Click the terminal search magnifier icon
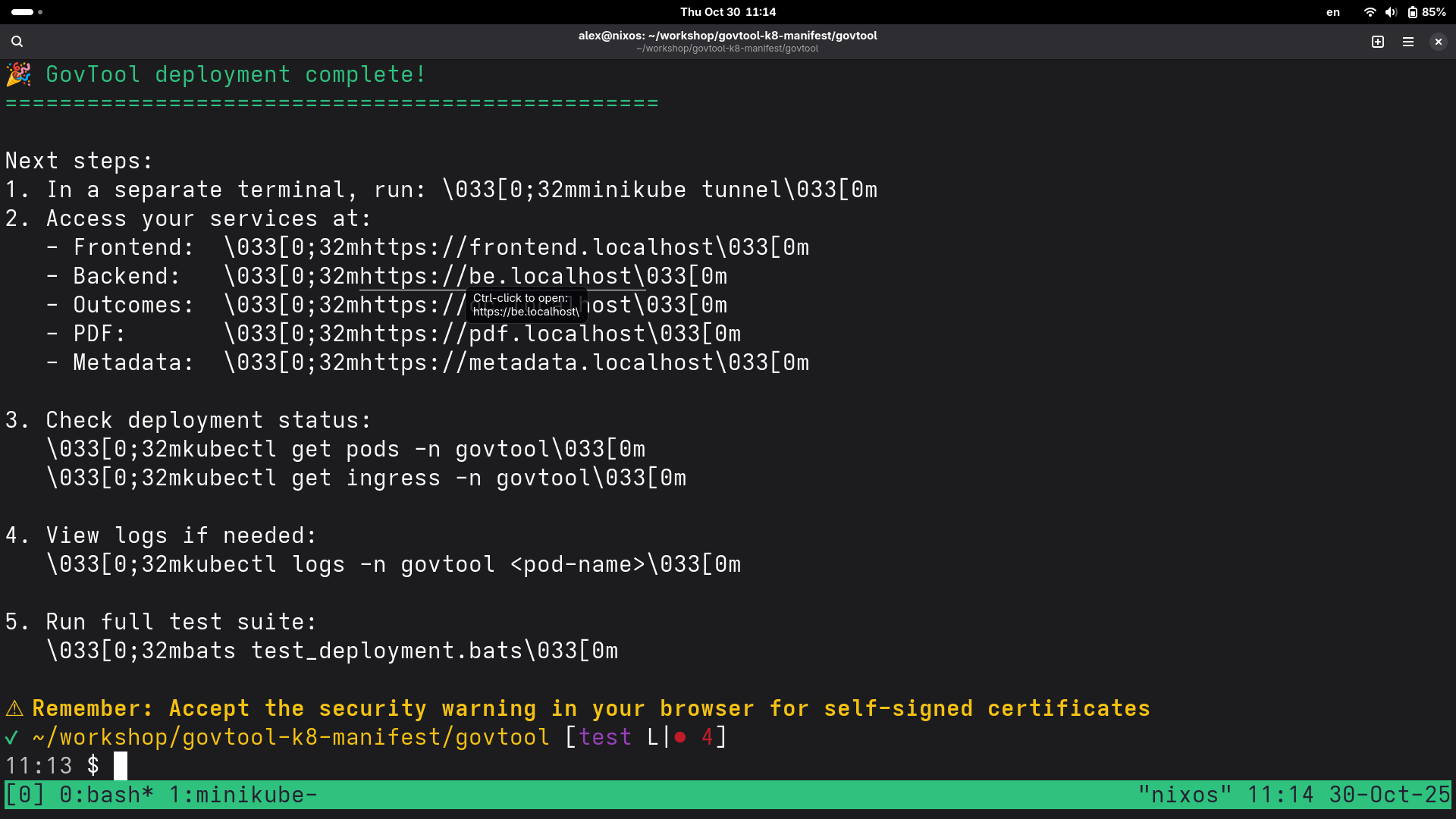The height and width of the screenshot is (819, 1456). pos(17,42)
